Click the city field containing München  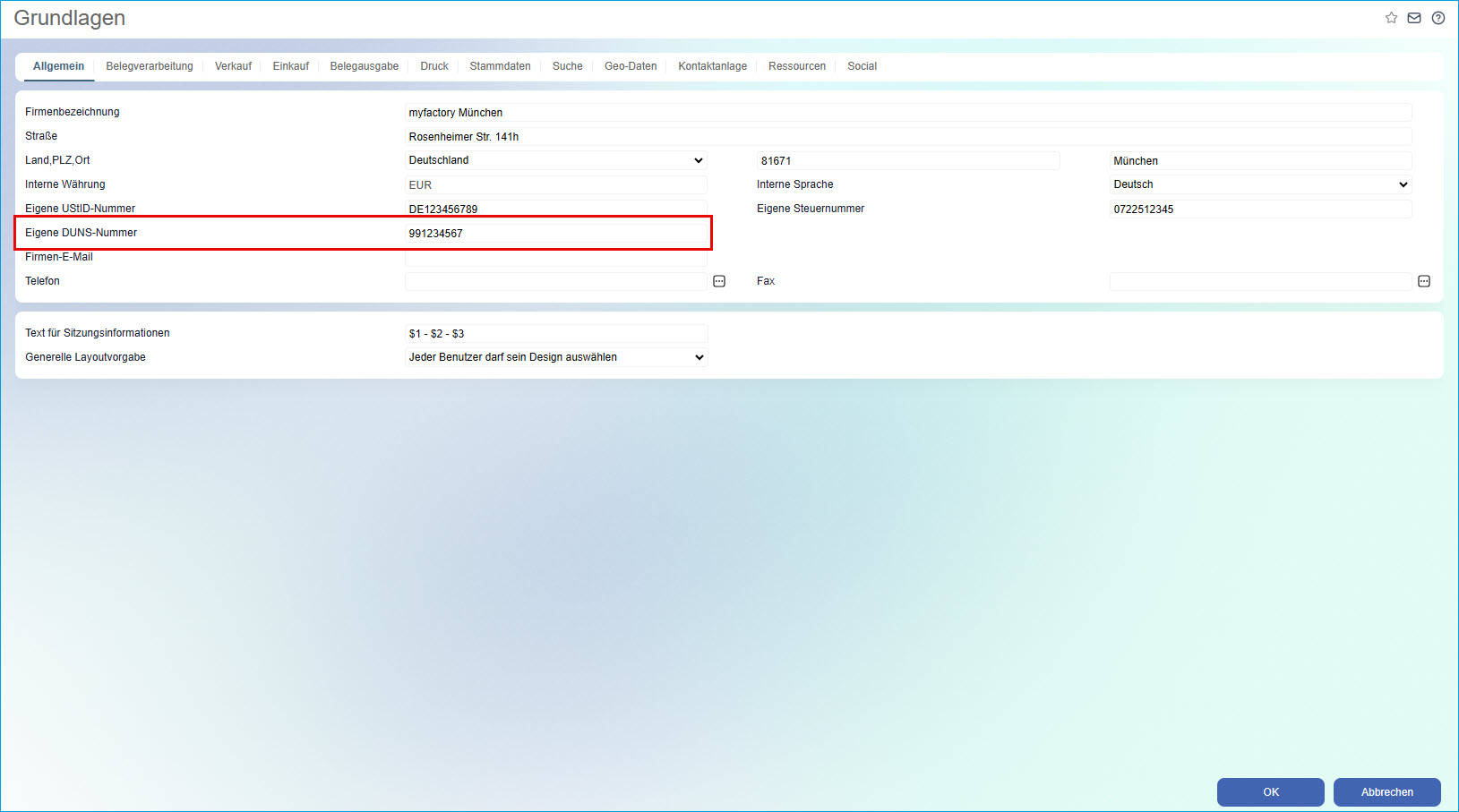pyautogui.click(x=1261, y=161)
